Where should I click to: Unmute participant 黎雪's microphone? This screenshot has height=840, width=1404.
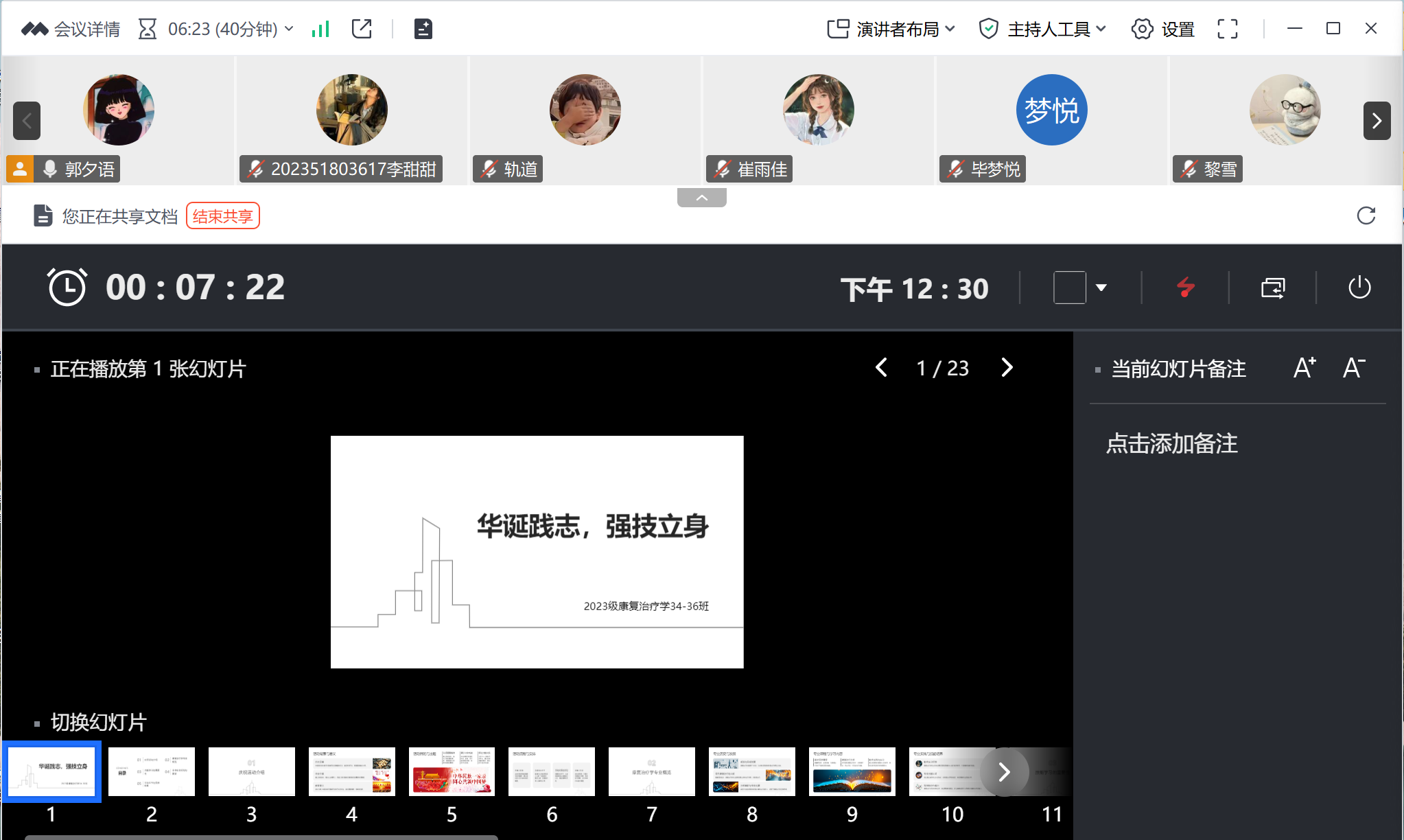tap(1189, 169)
